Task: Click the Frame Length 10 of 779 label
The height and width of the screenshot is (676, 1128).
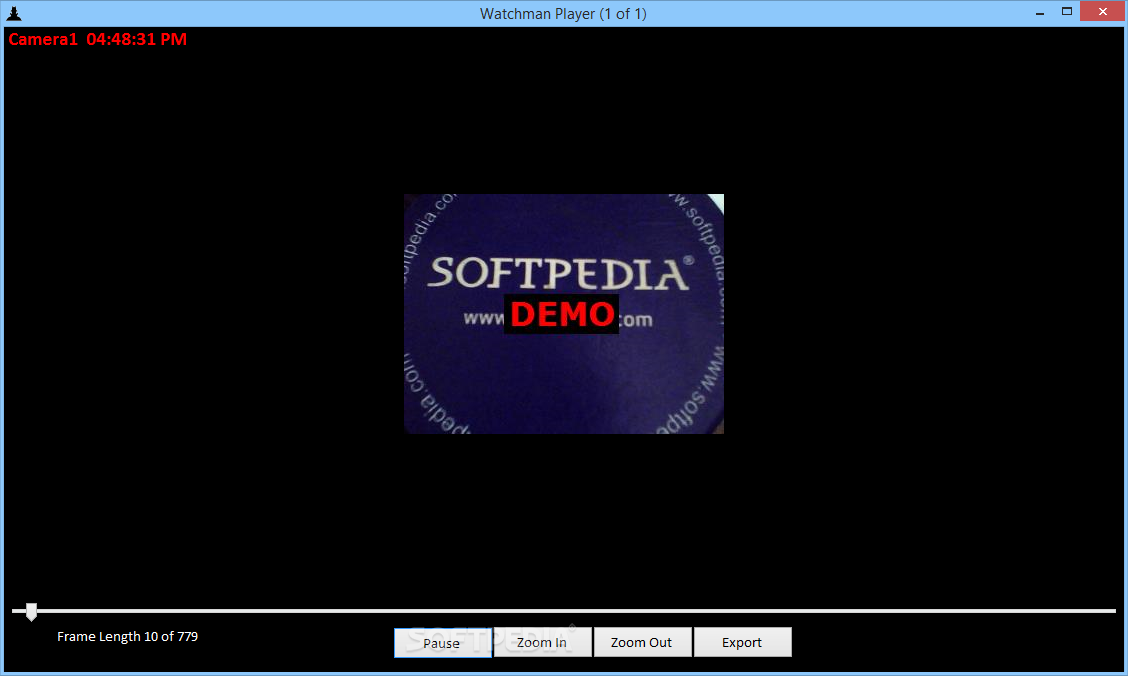Action: (x=127, y=636)
